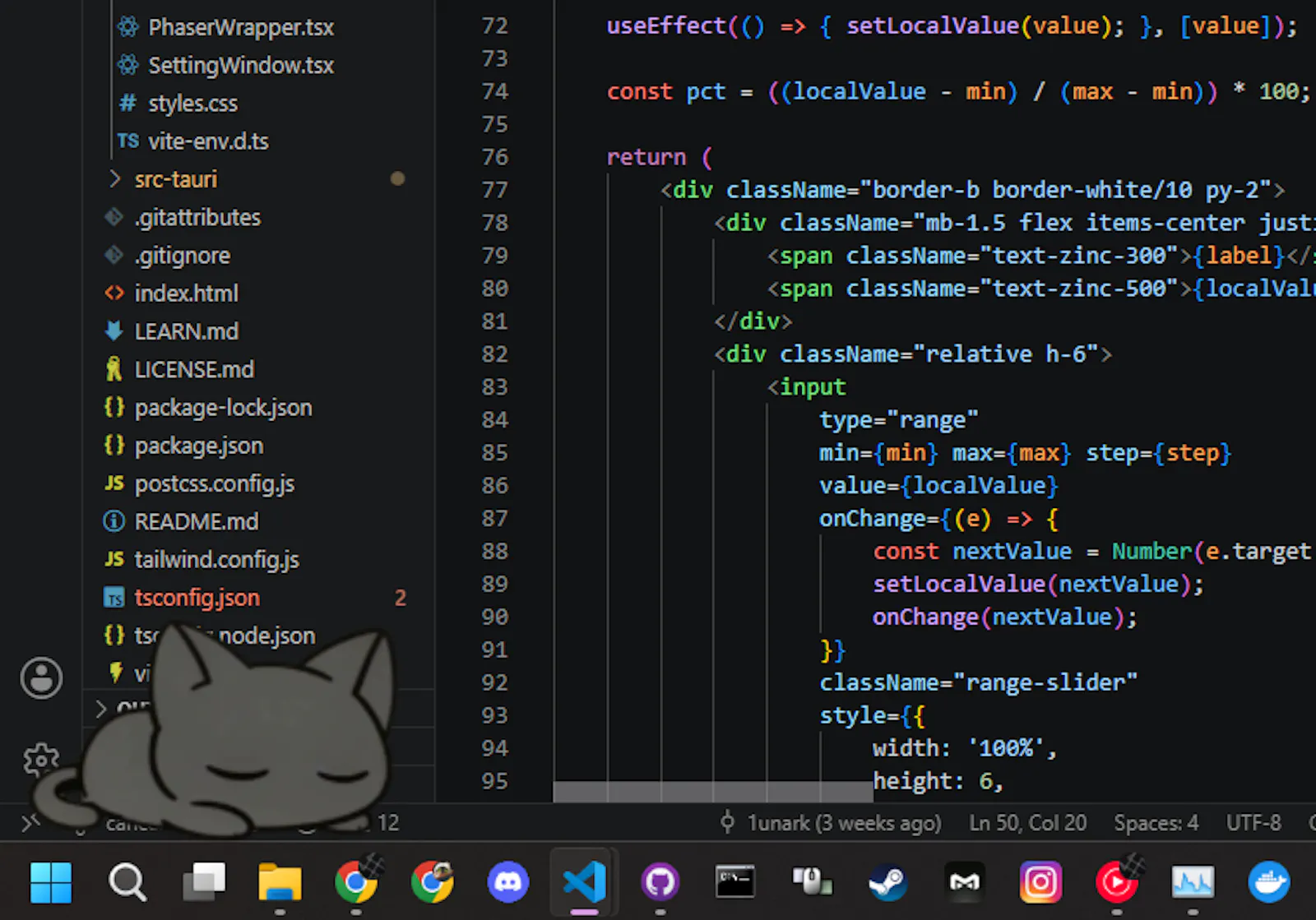Click the 'pct' variable on line 74

point(707,90)
